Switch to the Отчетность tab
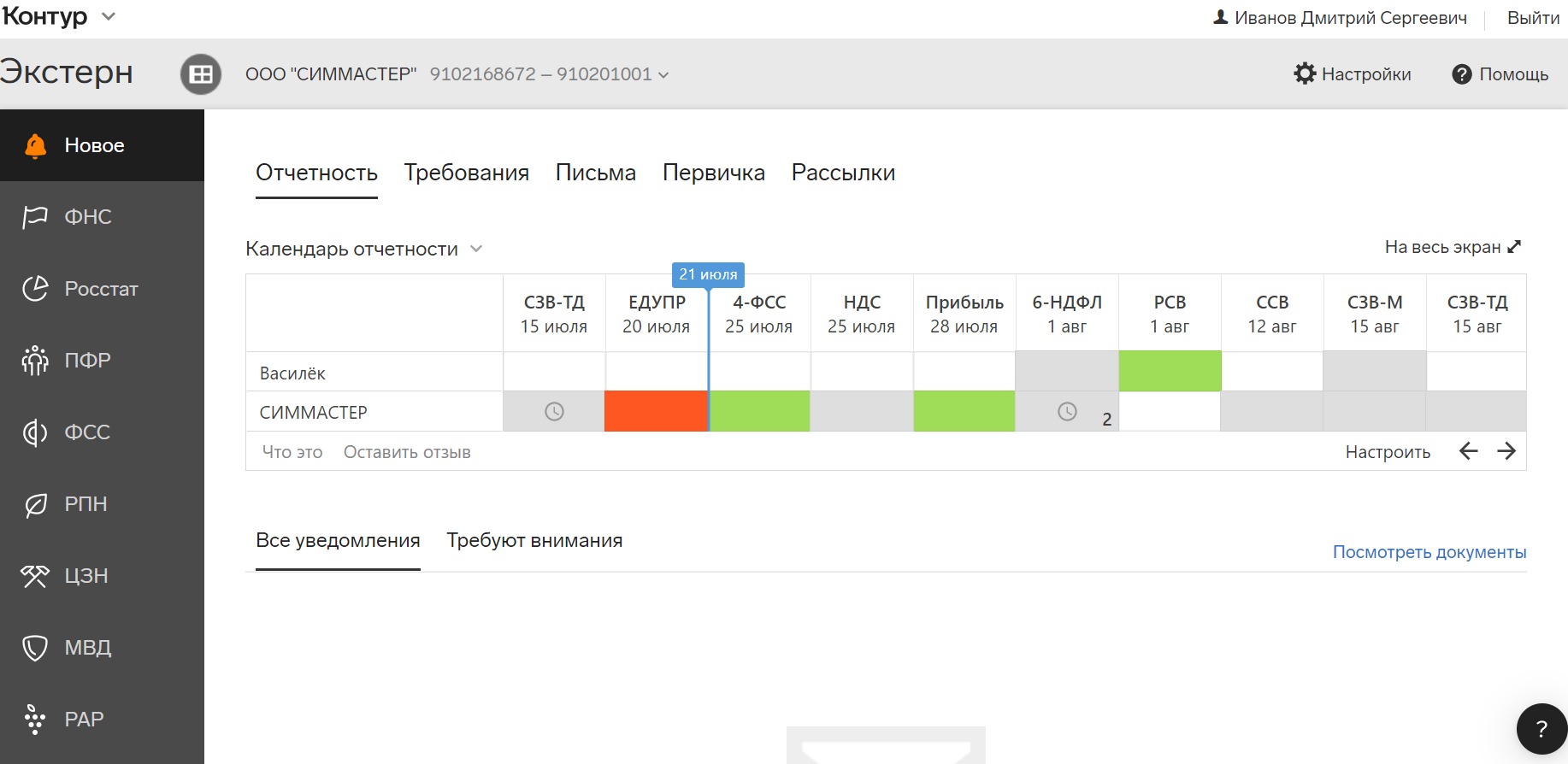Image resolution: width=1568 pixels, height=764 pixels. 316,173
